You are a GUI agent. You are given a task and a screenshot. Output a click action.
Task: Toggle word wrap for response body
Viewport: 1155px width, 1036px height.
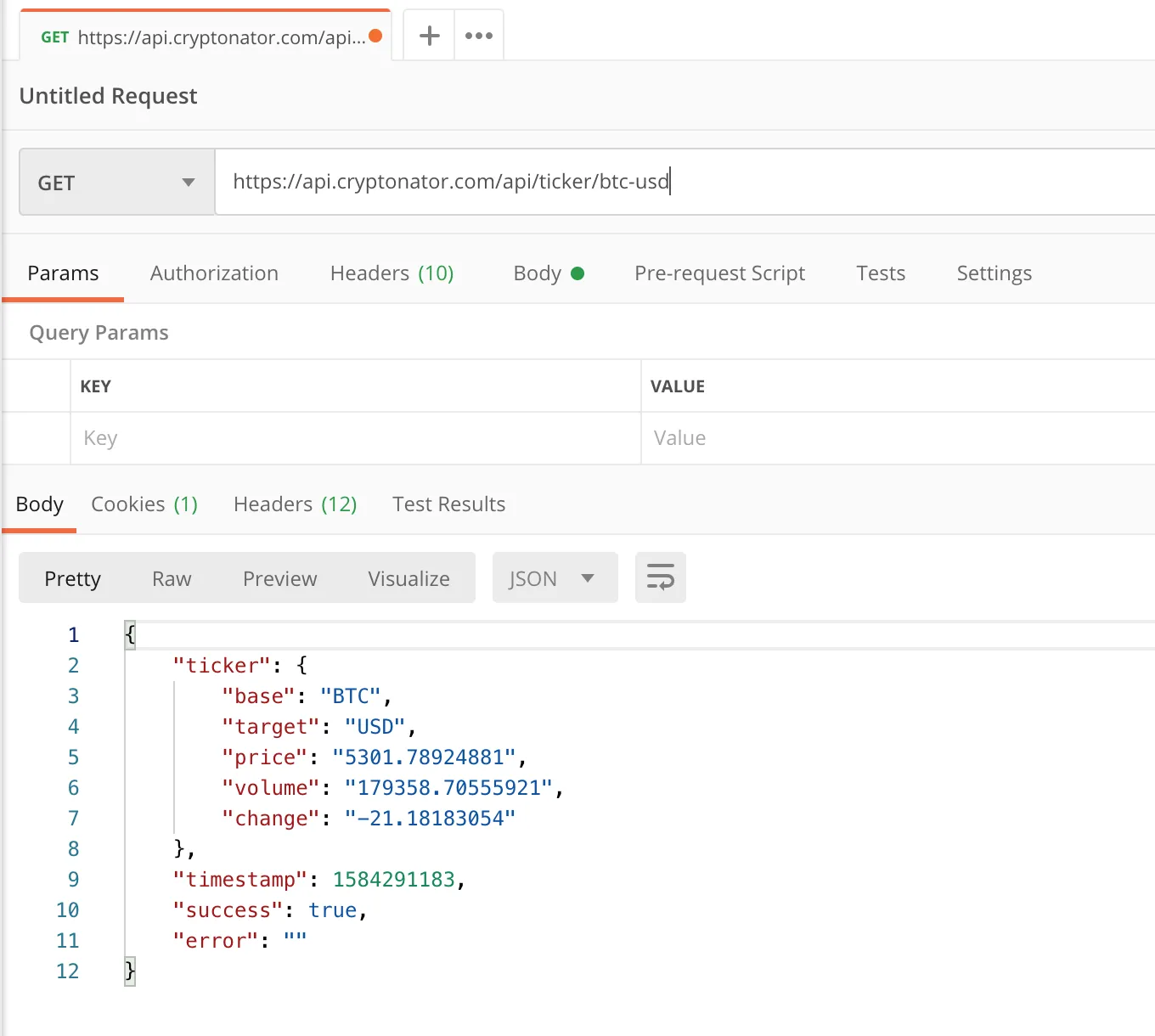coord(661,577)
